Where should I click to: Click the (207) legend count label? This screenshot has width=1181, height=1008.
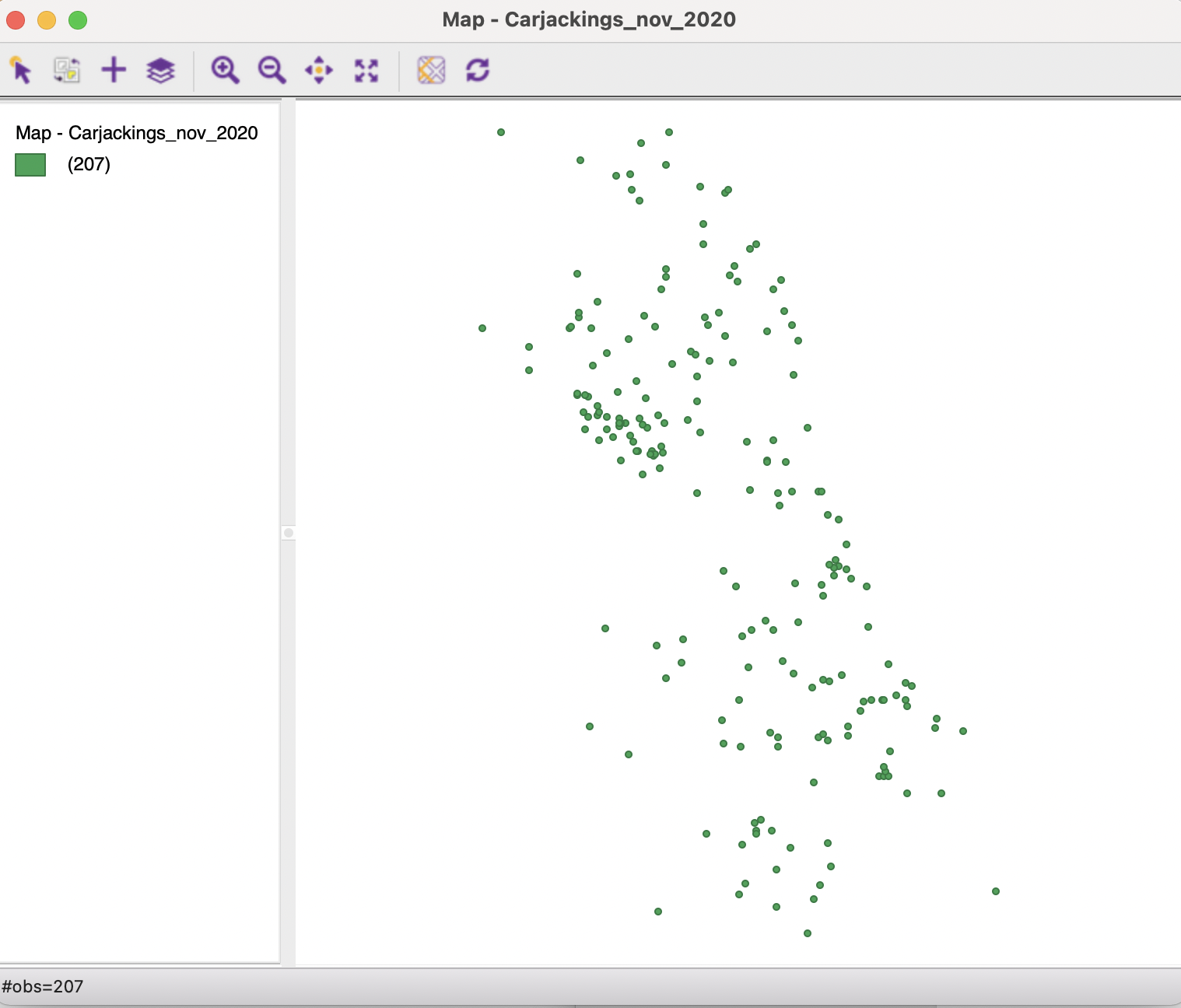[x=89, y=165]
